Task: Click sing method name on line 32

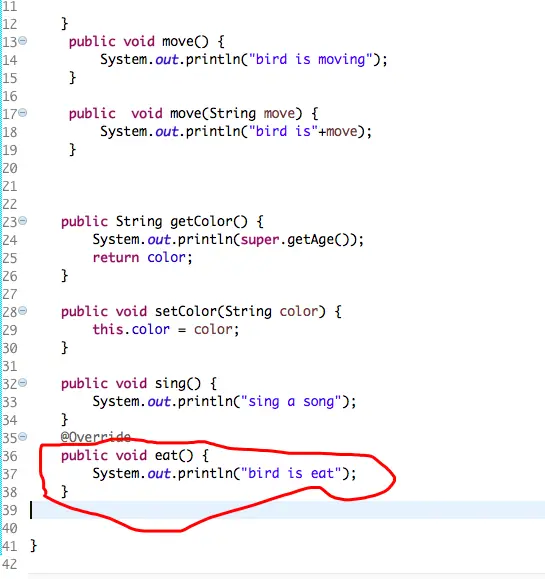Action: coord(170,384)
